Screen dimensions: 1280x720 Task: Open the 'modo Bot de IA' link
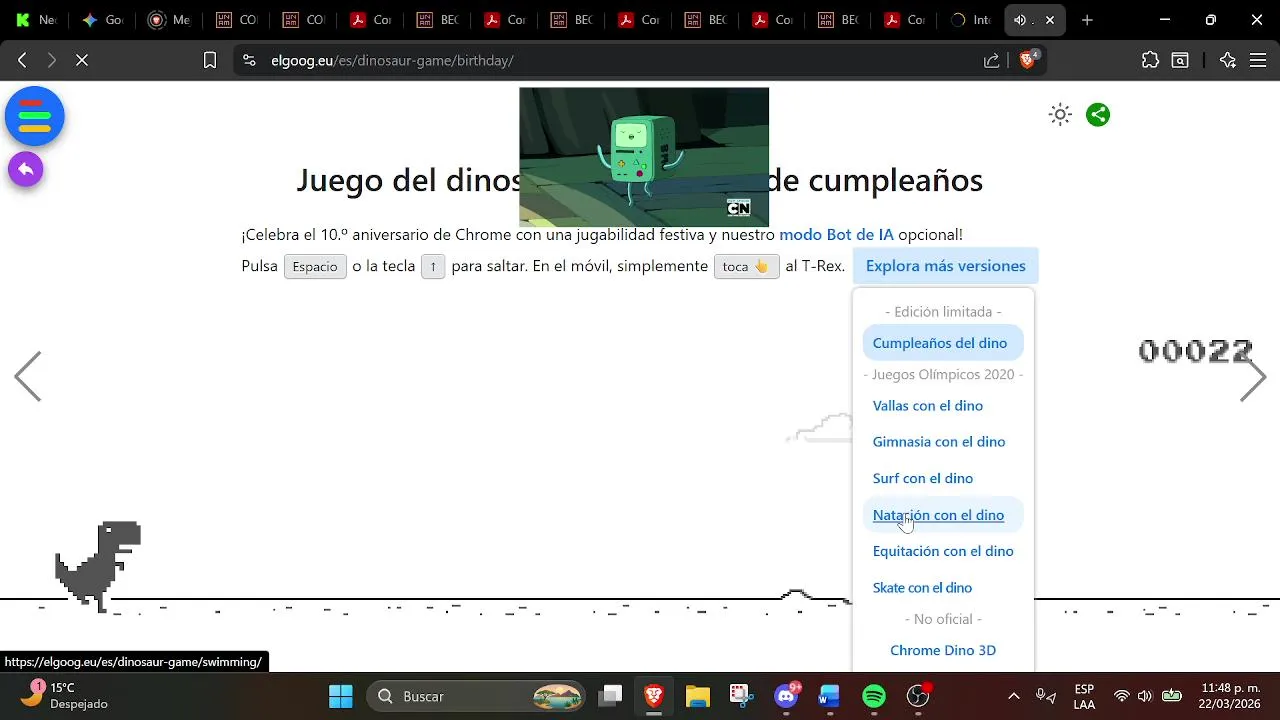(x=836, y=235)
